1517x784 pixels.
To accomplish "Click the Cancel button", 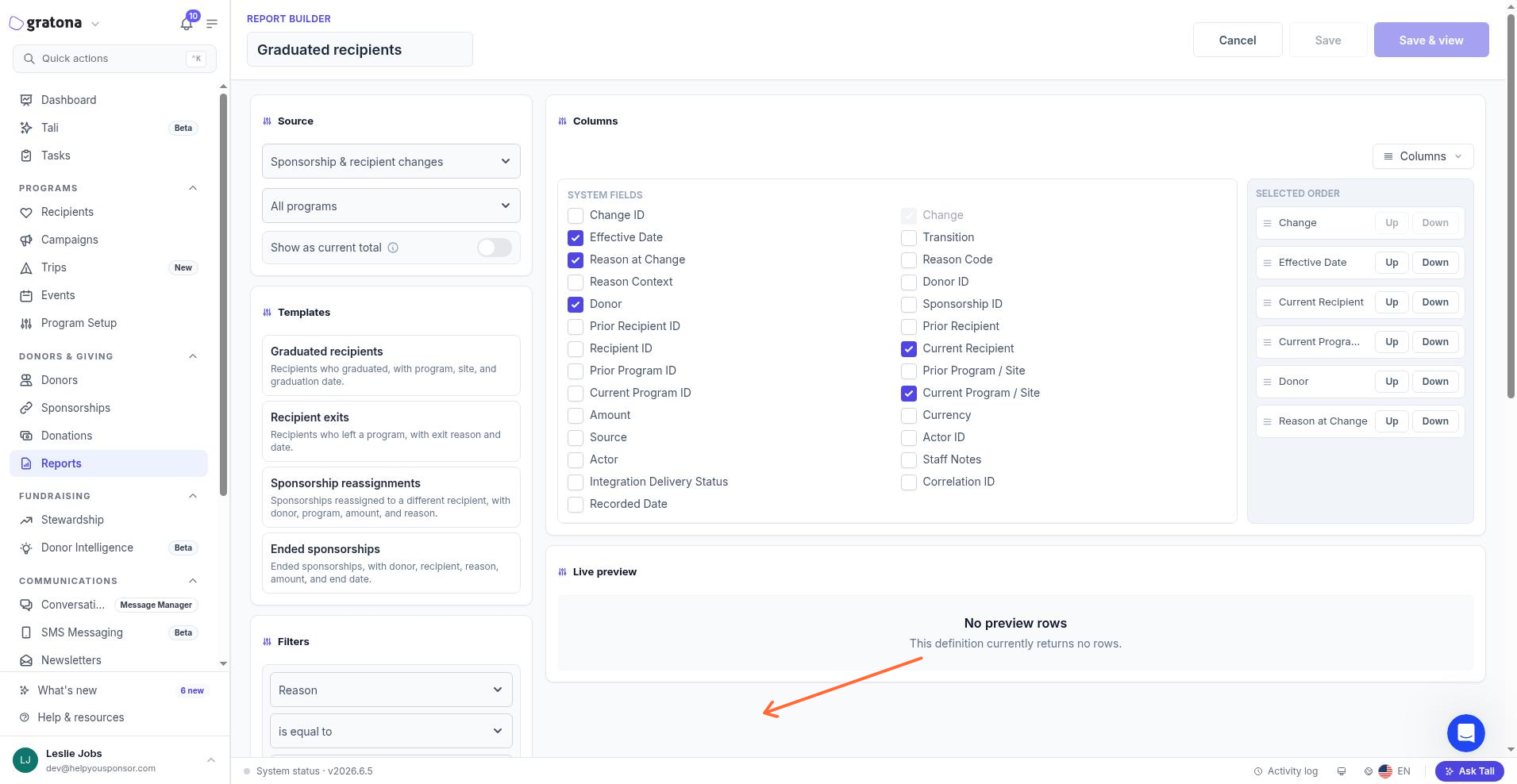I will pyautogui.click(x=1237, y=40).
